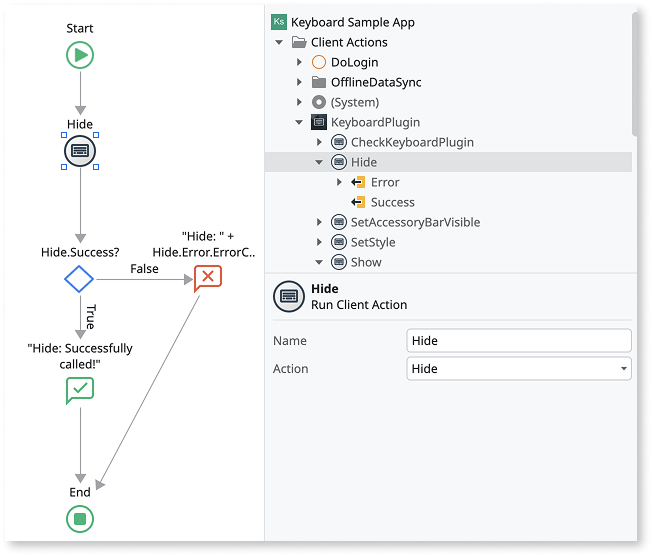The height and width of the screenshot is (556, 652).
Task: Select the End node in the flow
Action: (80, 519)
